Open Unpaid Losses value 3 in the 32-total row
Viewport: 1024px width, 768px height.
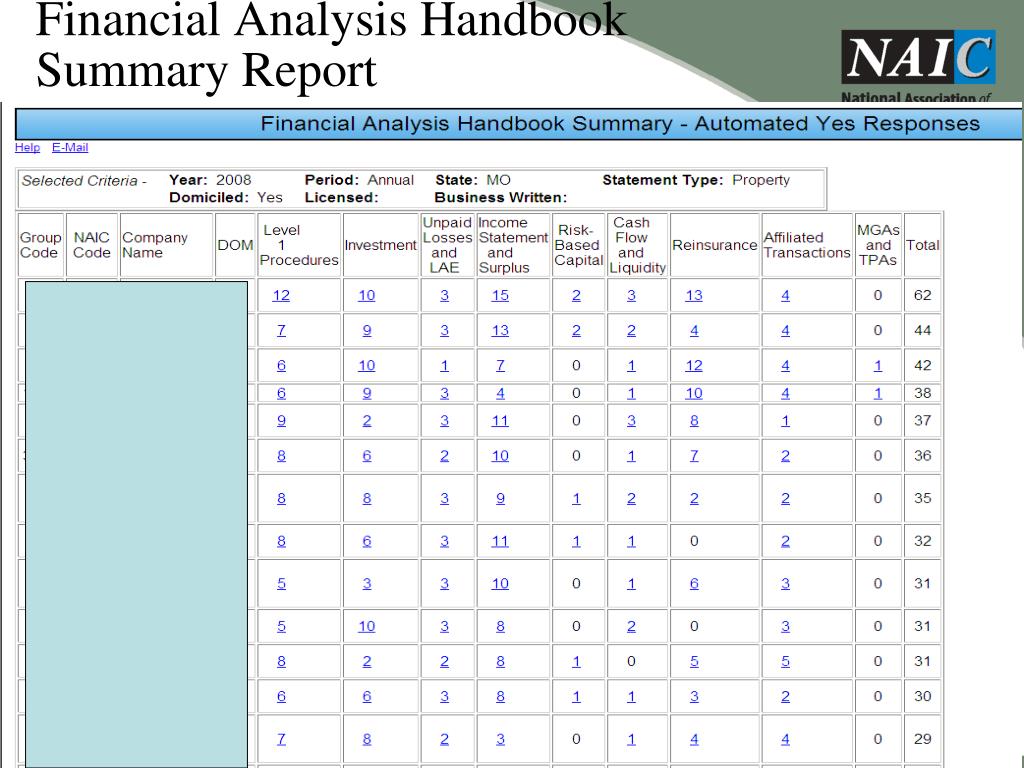(444, 541)
